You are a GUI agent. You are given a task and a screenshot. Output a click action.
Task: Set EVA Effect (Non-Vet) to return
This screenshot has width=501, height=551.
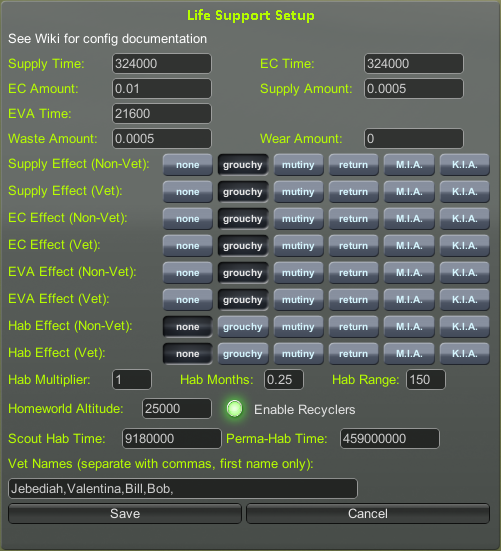coord(353,273)
